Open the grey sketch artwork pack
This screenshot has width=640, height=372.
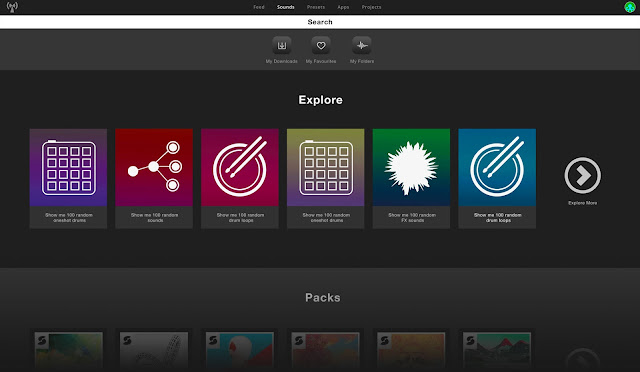point(154,350)
